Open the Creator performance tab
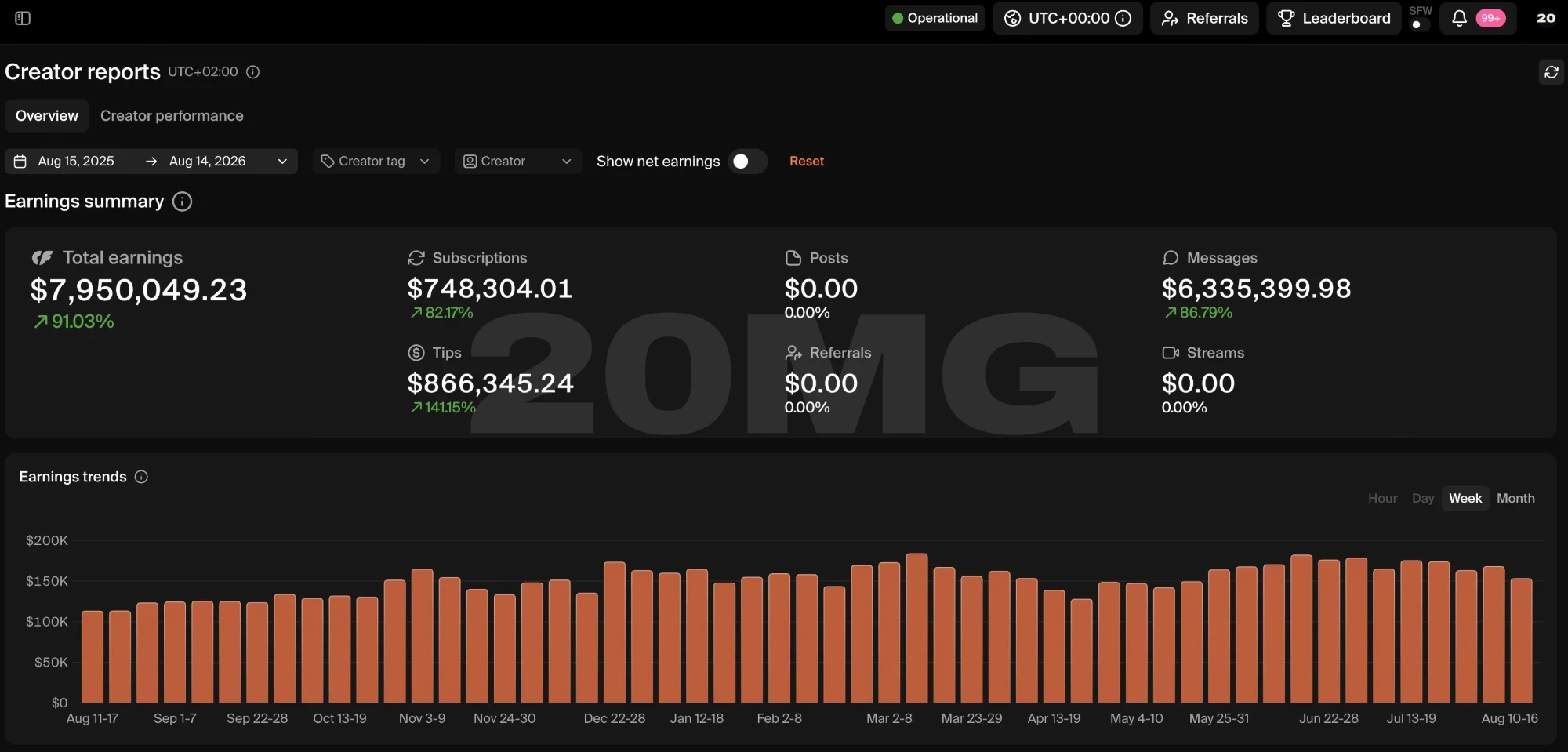This screenshot has height=752, width=1568. coord(172,116)
